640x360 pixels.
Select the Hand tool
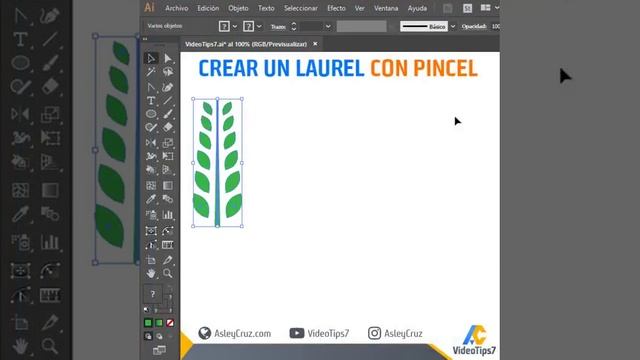[151, 273]
